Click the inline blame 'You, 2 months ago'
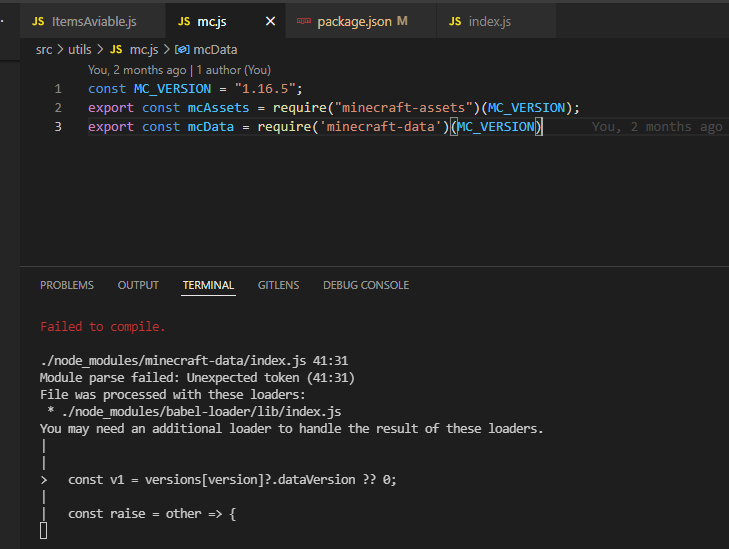 click(x=657, y=127)
